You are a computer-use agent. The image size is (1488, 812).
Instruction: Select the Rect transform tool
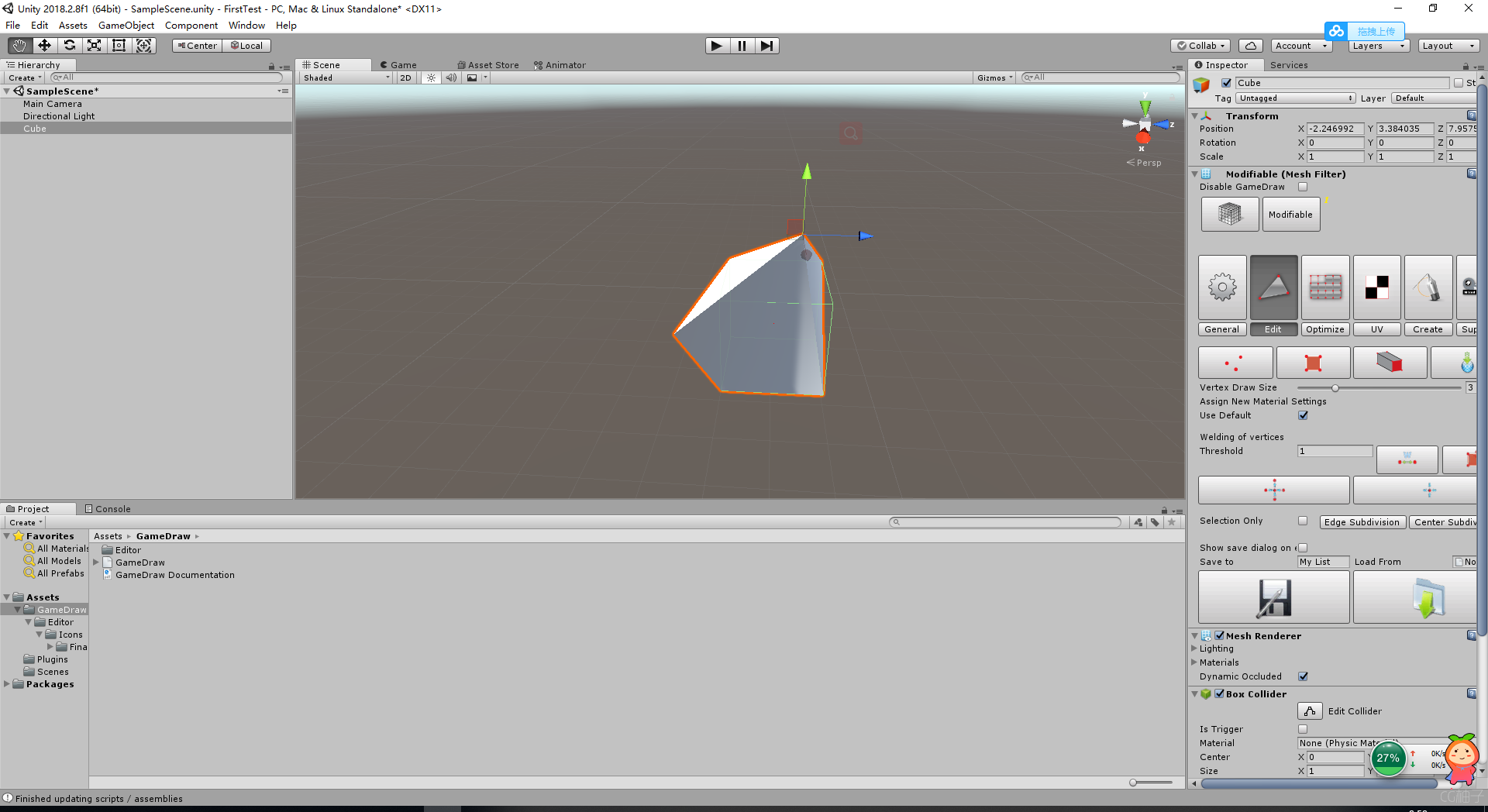[119, 46]
